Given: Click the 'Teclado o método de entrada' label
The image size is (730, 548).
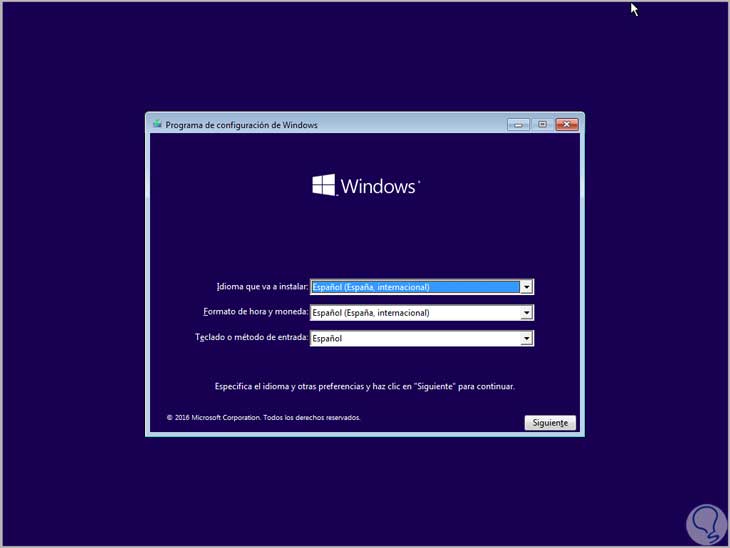Looking at the screenshot, I should tap(251, 337).
